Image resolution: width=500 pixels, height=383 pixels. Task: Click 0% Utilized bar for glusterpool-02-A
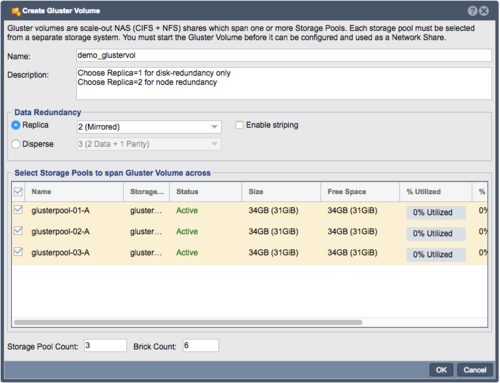[436, 234]
